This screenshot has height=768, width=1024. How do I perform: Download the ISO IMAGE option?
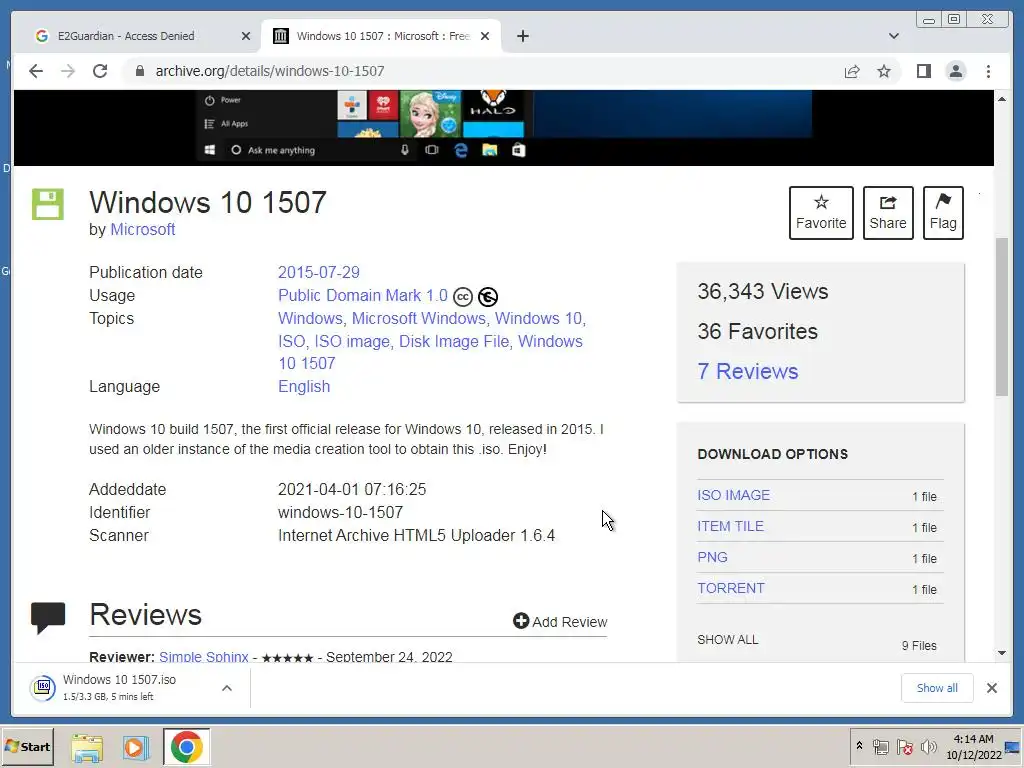733,495
